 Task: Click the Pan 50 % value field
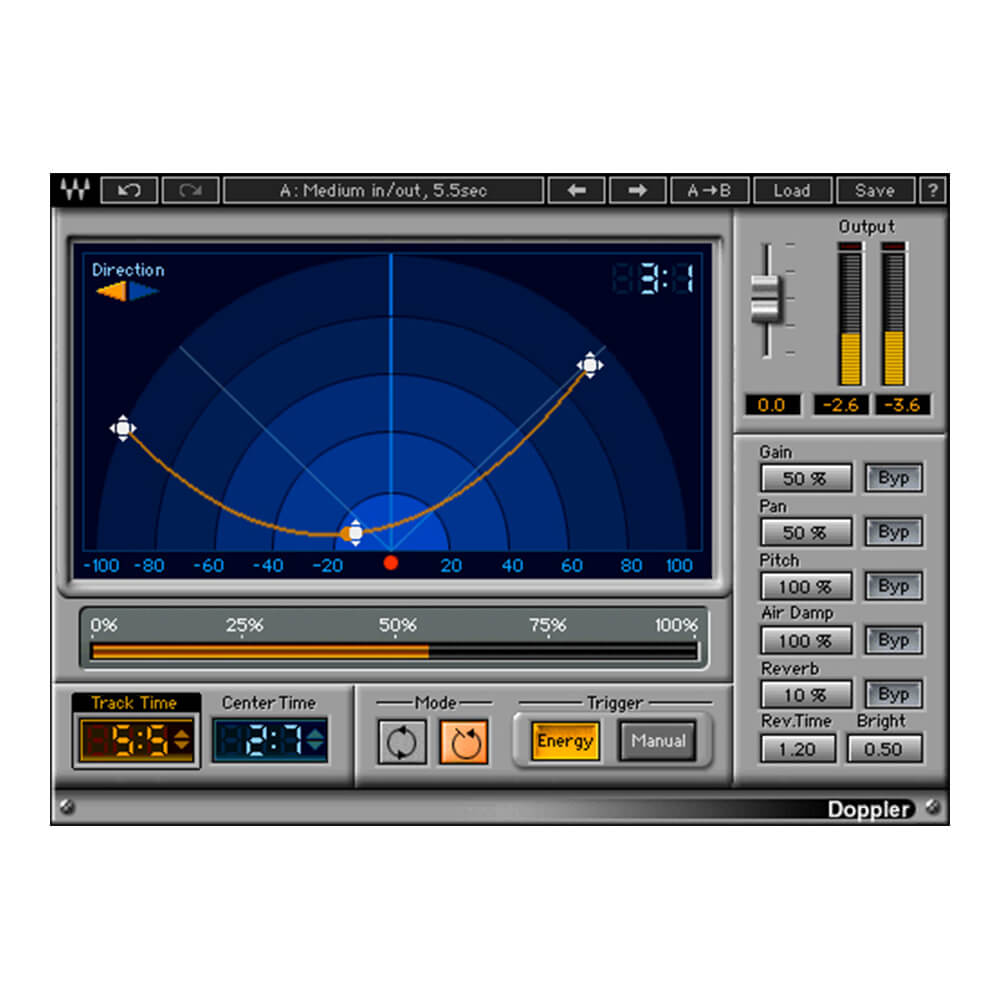[x=806, y=533]
